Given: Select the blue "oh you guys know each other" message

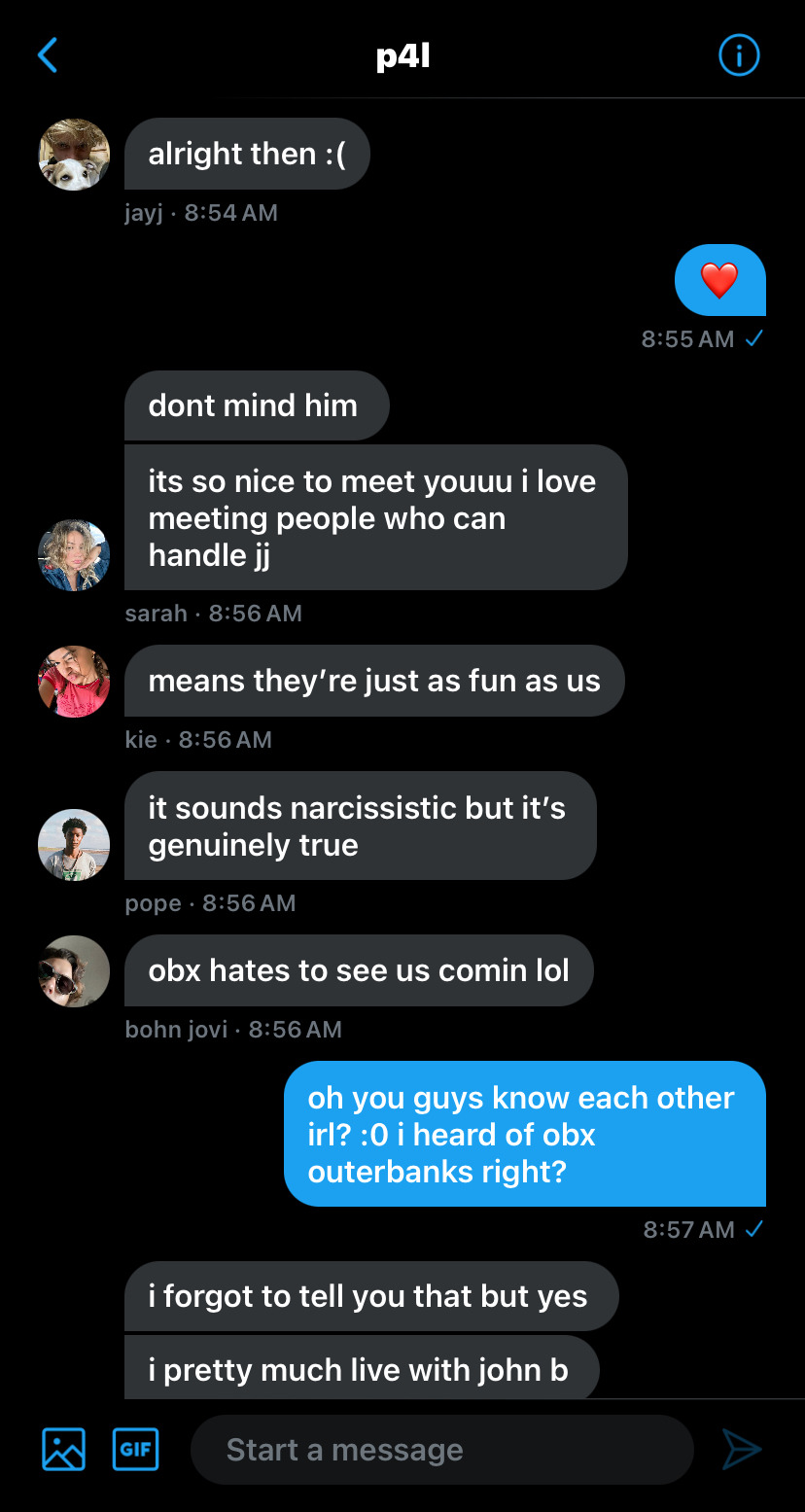Looking at the screenshot, I should 525,1134.
